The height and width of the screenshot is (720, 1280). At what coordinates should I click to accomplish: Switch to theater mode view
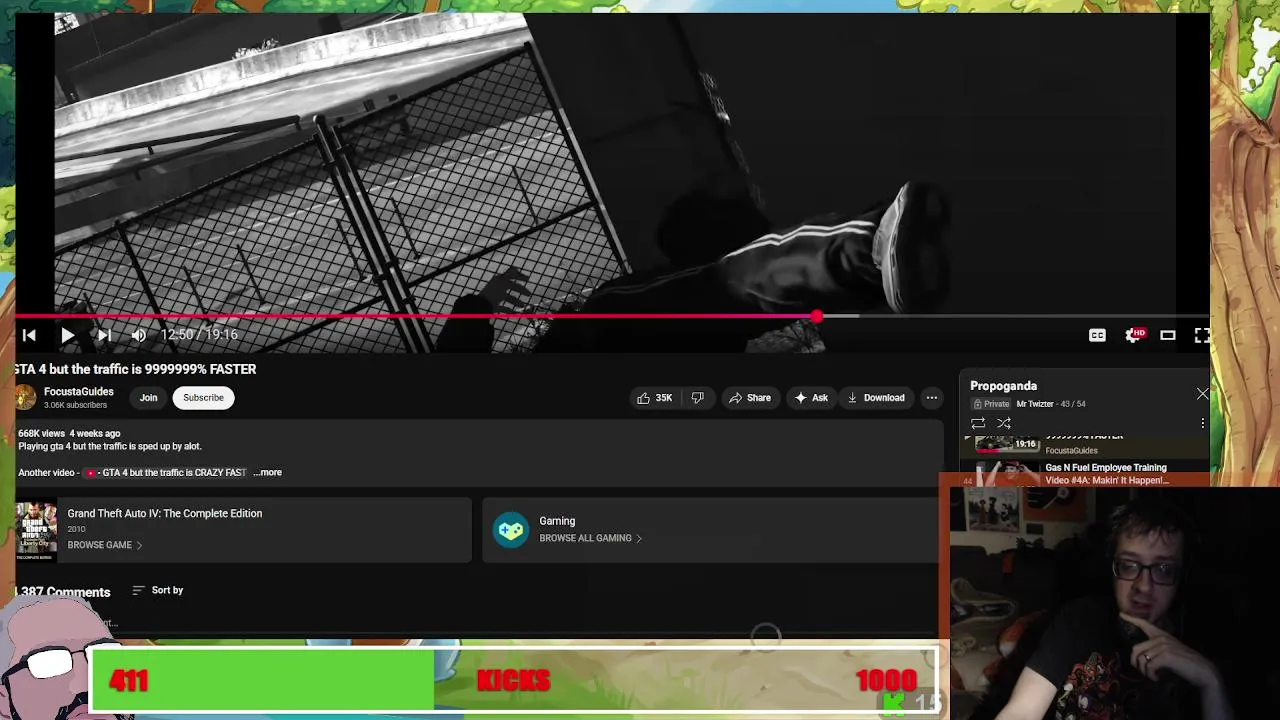tap(1167, 335)
